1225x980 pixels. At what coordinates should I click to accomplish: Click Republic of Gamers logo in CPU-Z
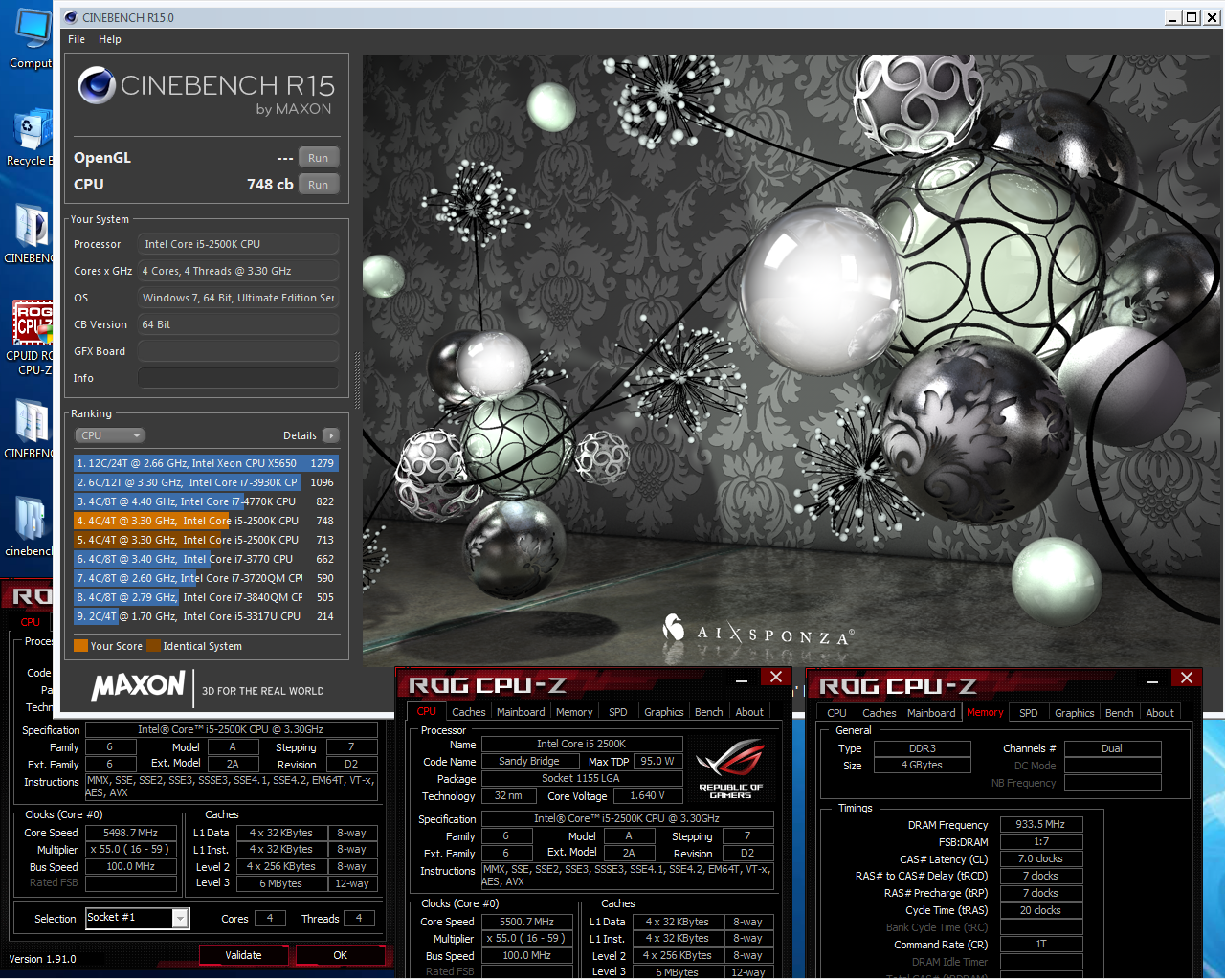click(731, 768)
